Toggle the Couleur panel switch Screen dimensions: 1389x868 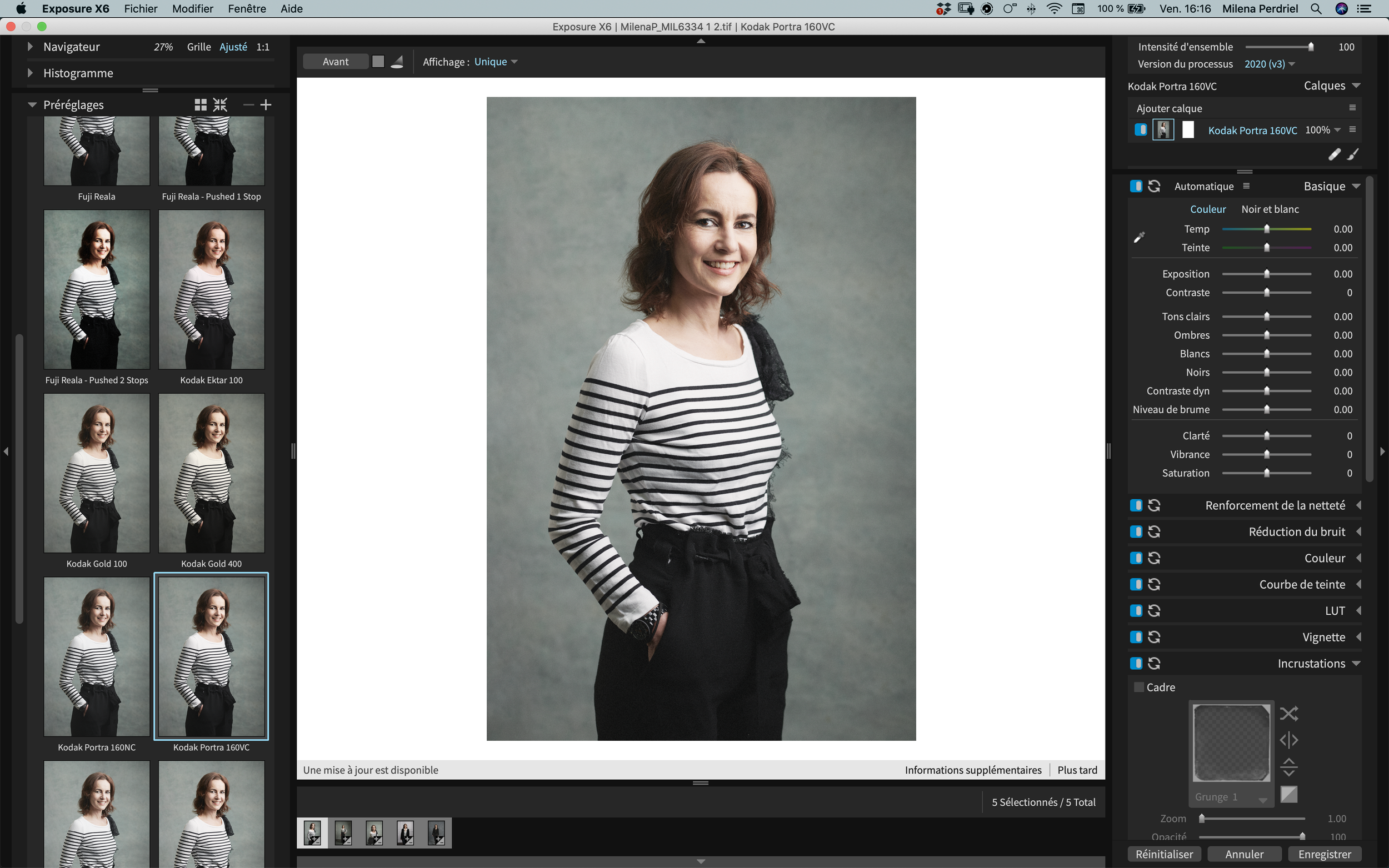point(1136,558)
